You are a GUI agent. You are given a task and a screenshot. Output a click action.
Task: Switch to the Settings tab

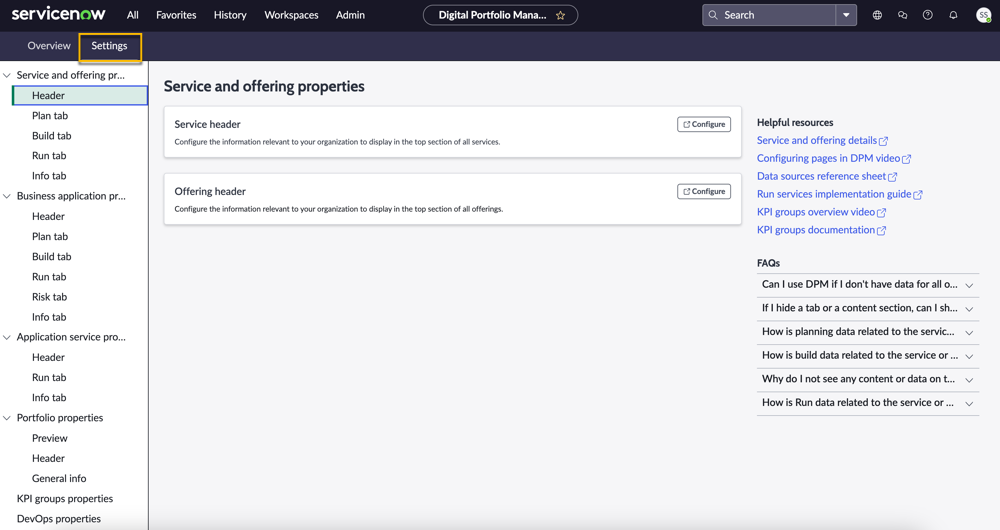coord(110,47)
